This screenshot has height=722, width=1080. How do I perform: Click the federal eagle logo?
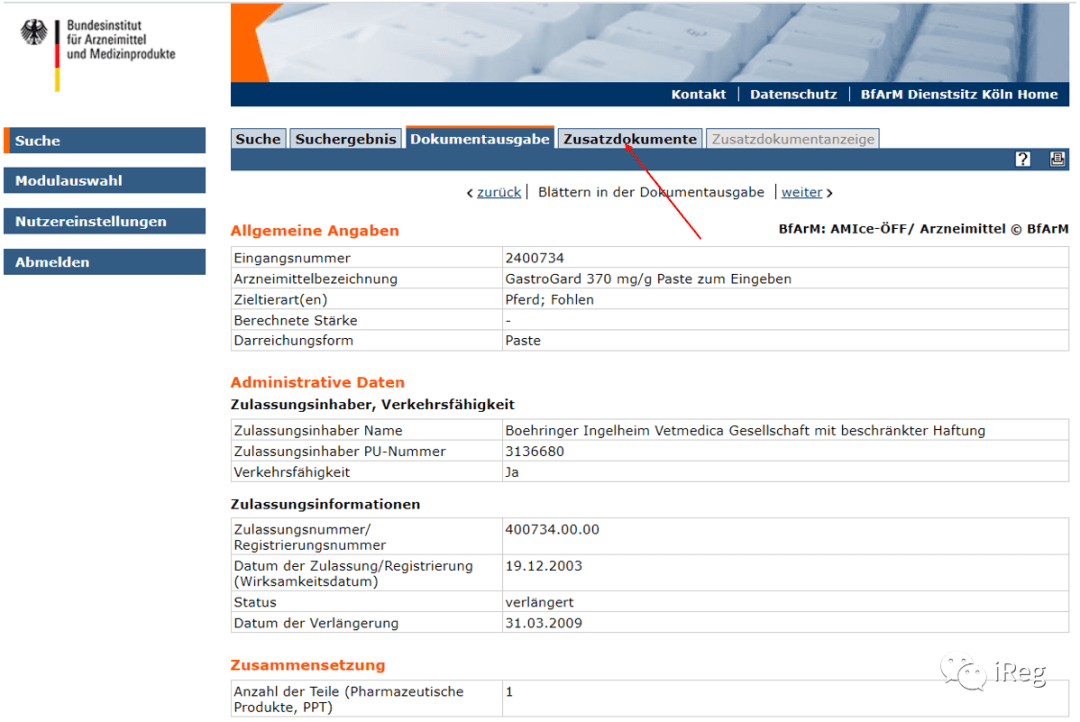[x=34, y=32]
